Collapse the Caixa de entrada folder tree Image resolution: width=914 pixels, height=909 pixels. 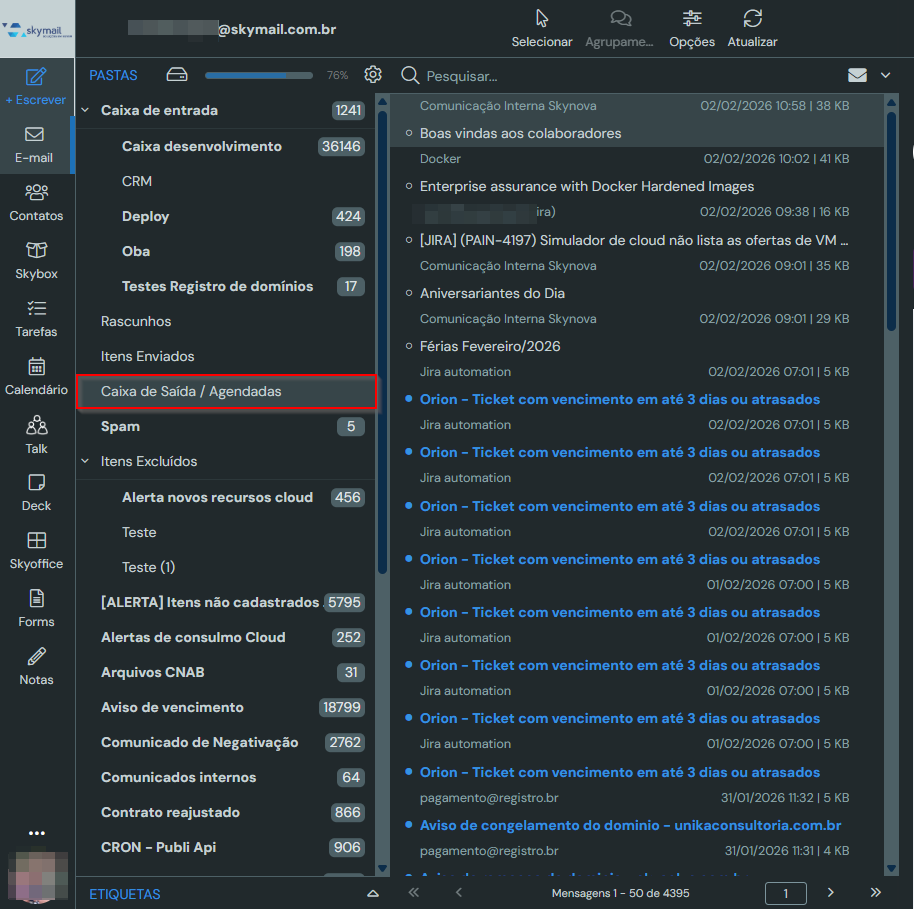(x=85, y=111)
